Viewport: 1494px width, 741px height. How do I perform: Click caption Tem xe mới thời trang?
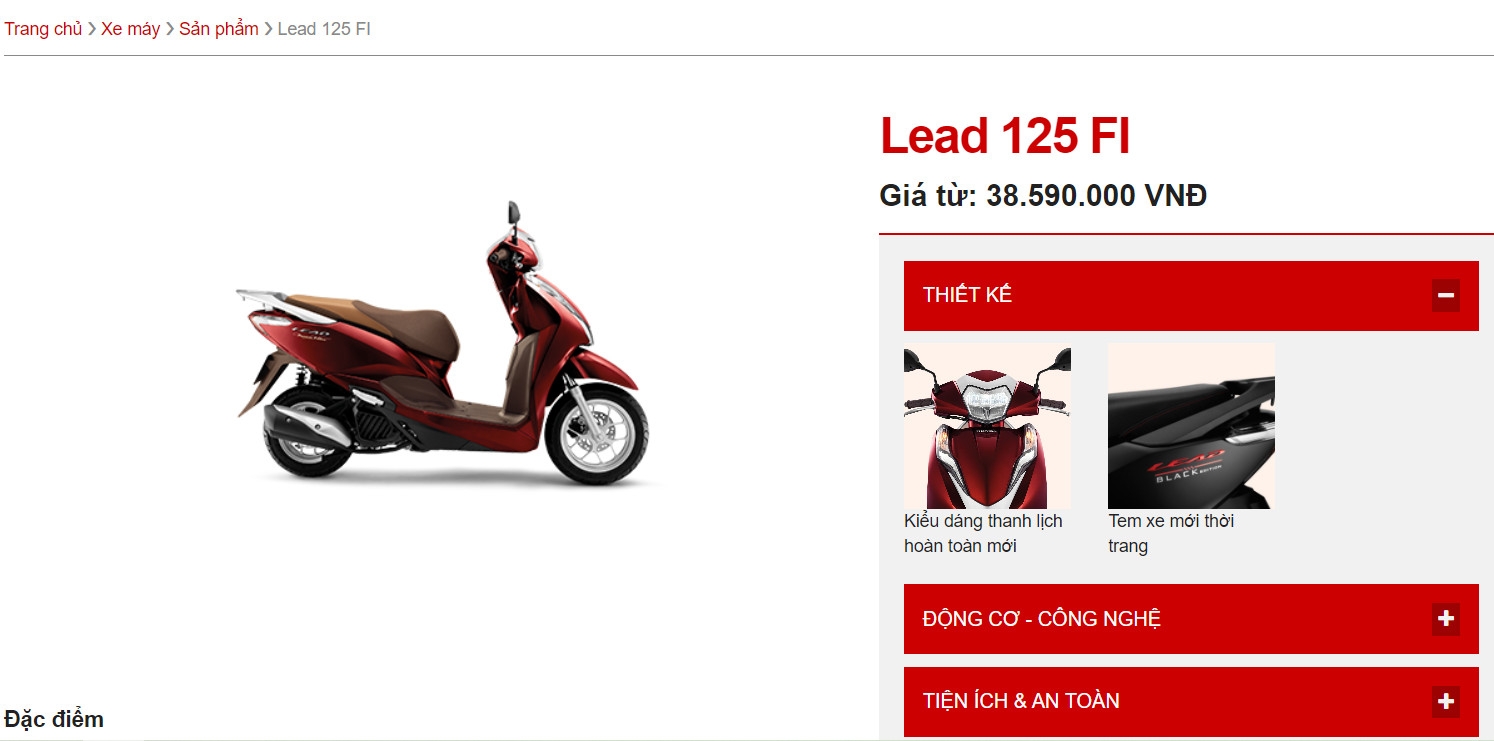(1171, 534)
